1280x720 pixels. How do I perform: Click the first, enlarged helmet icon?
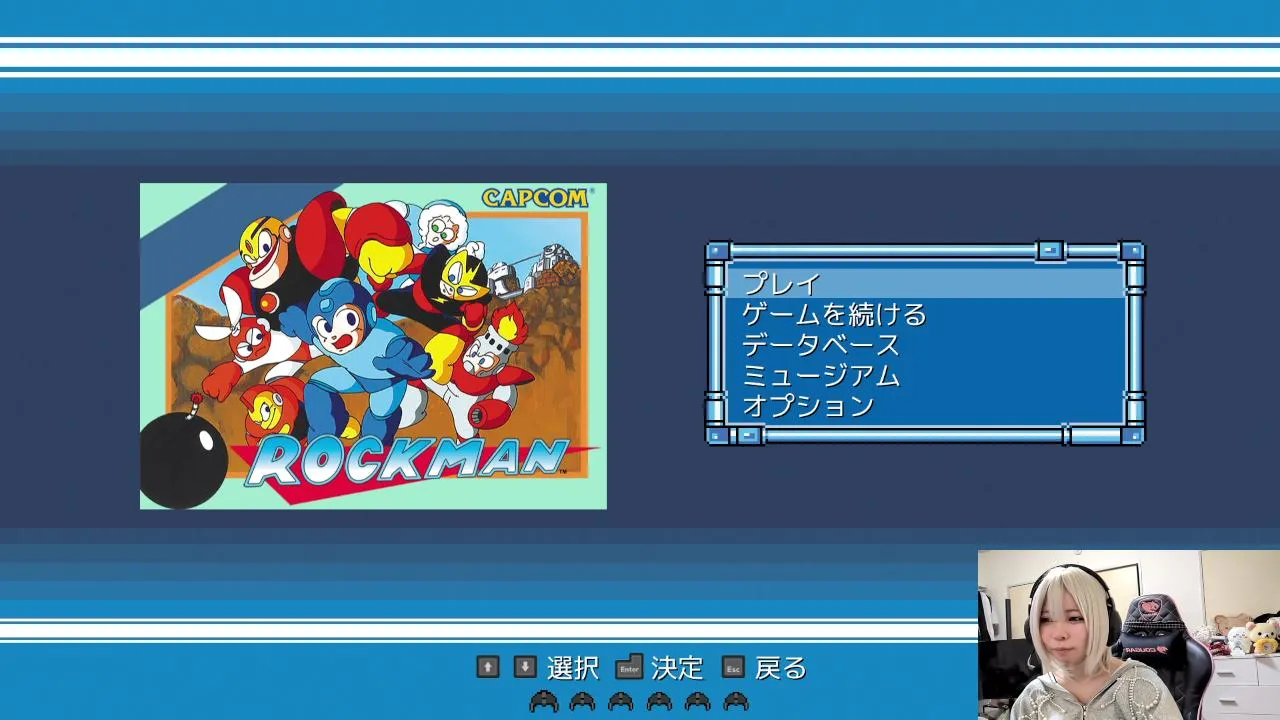tap(544, 701)
